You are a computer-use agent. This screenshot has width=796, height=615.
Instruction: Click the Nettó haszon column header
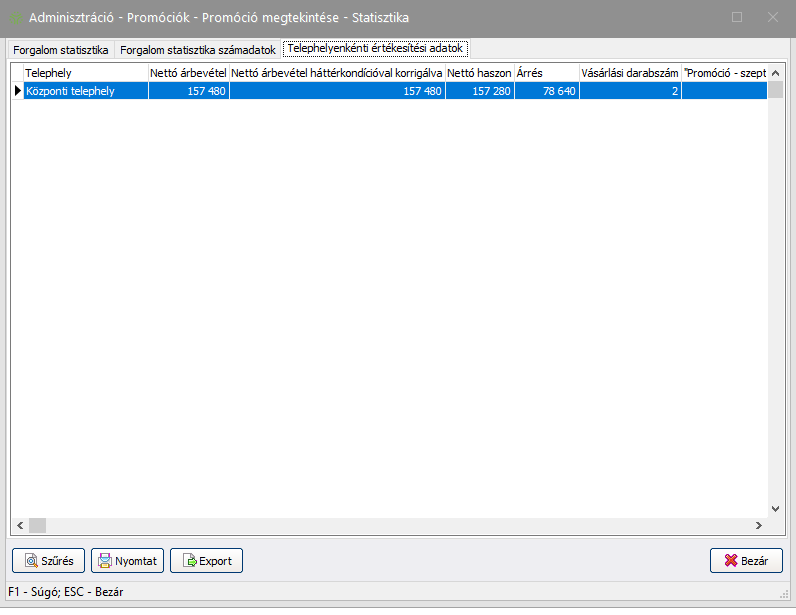[479, 73]
